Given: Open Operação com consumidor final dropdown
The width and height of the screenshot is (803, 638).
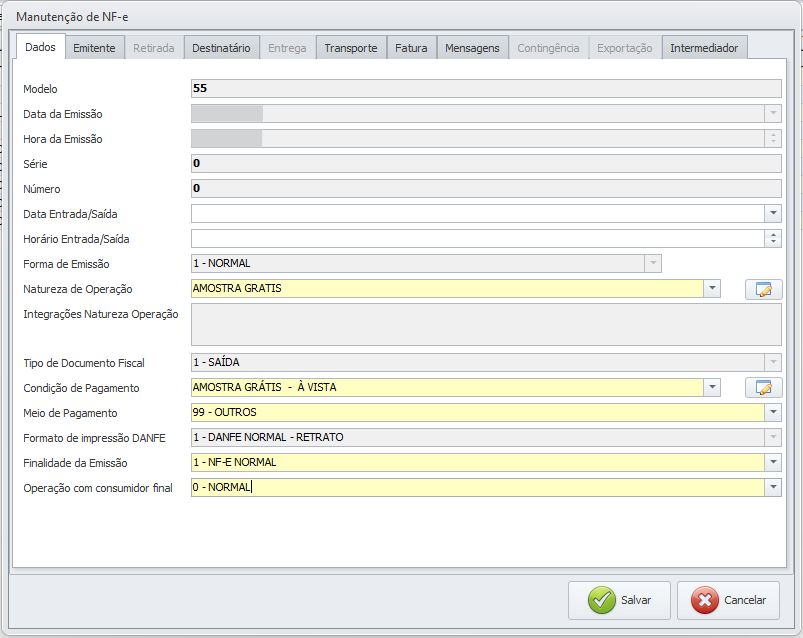Looking at the screenshot, I should click(772, 487).
